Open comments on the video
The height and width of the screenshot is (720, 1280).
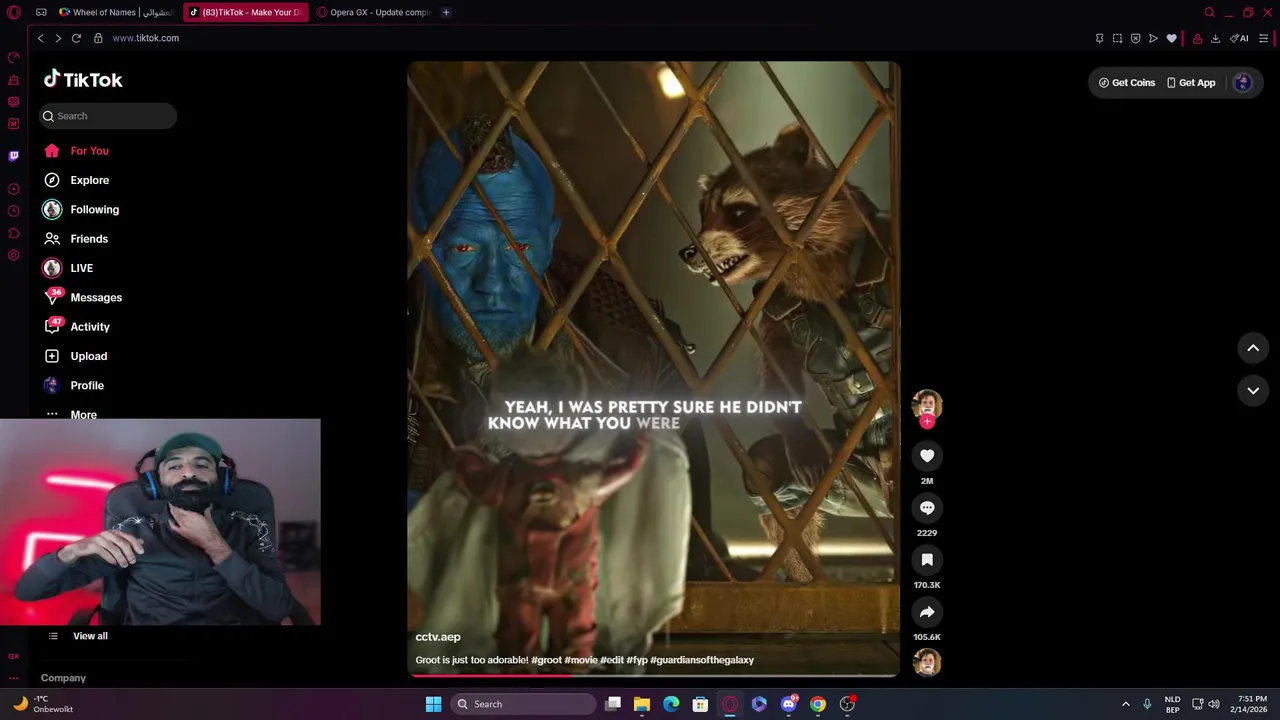[x=927, y=508]
